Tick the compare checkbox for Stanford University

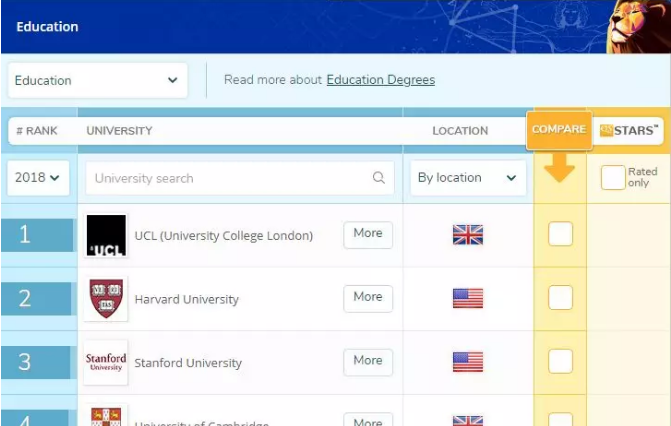pyautogui.click(x=560, y=361)
